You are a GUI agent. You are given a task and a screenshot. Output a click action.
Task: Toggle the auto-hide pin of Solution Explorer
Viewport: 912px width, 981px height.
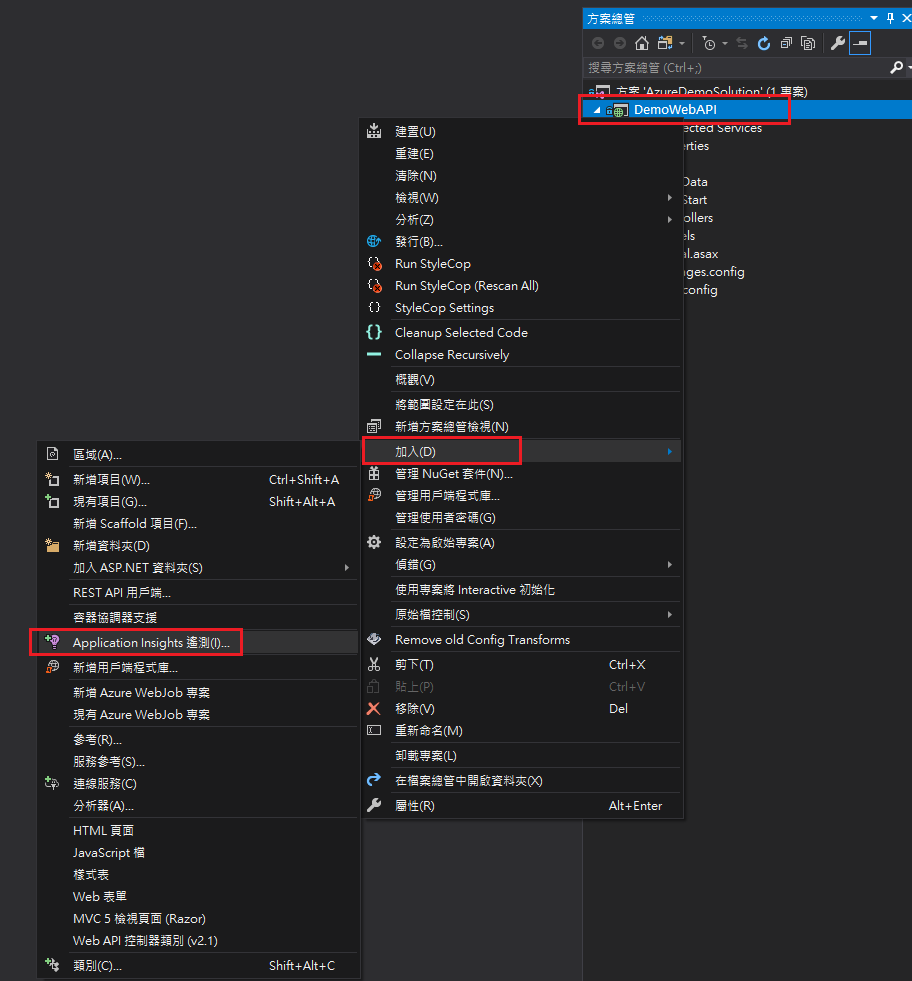[890, 18]
